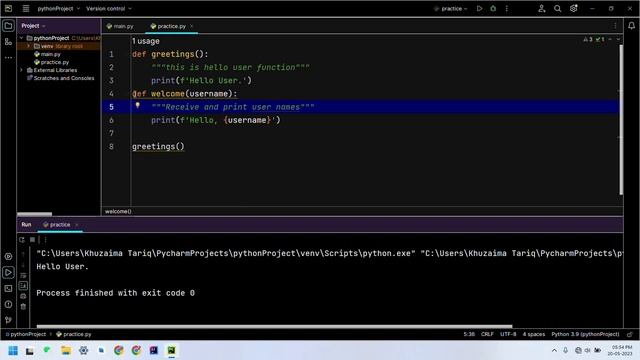Go to next highlighted problem arrow
Image resolution: width=640 pixels, height=360 pixels.
coord(618,39)
